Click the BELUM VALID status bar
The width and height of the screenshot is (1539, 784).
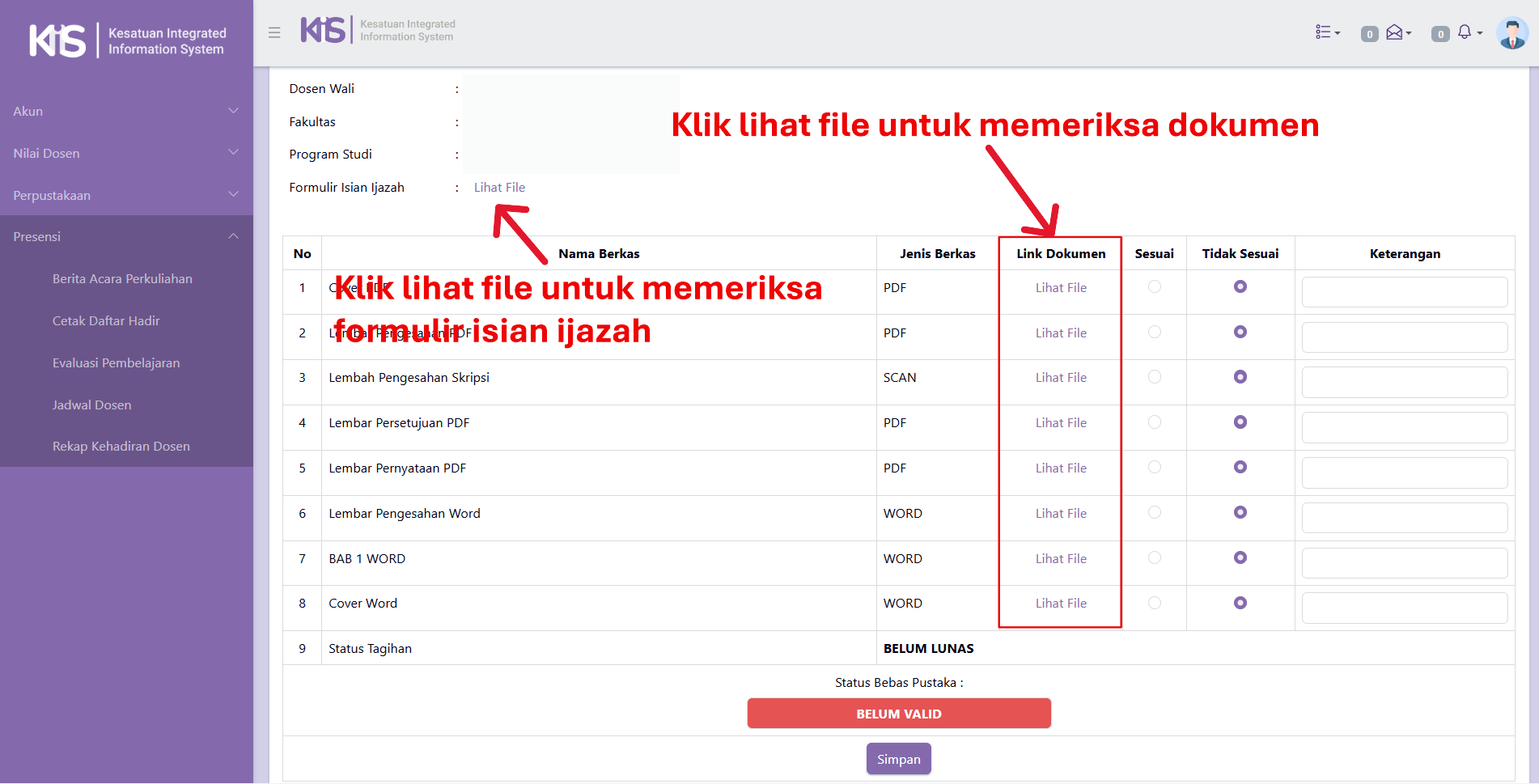click(898, 714)
